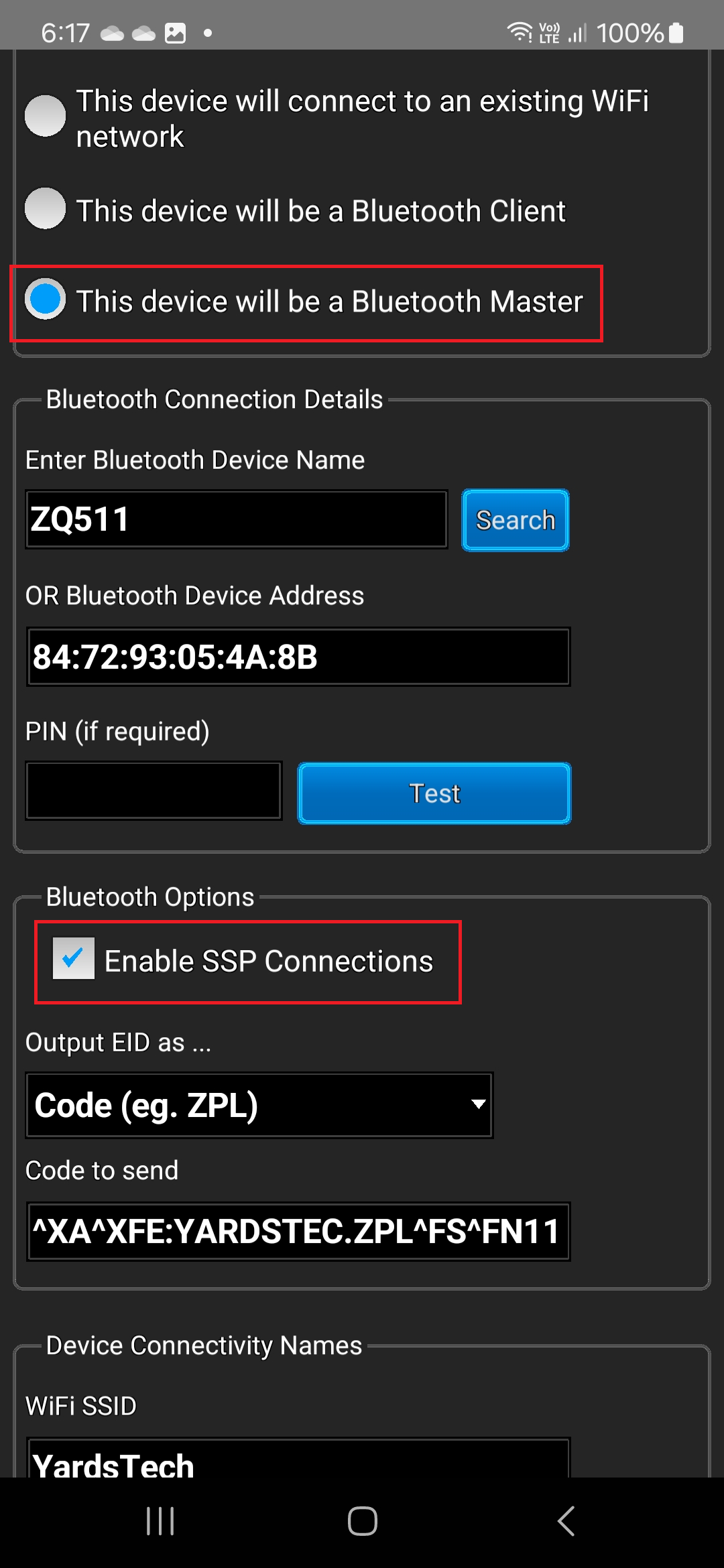Image resolution: width=724 pixels, height=1568 pixels.
Task: Search for the Bluetooth device name
Action: coord(515,520)
